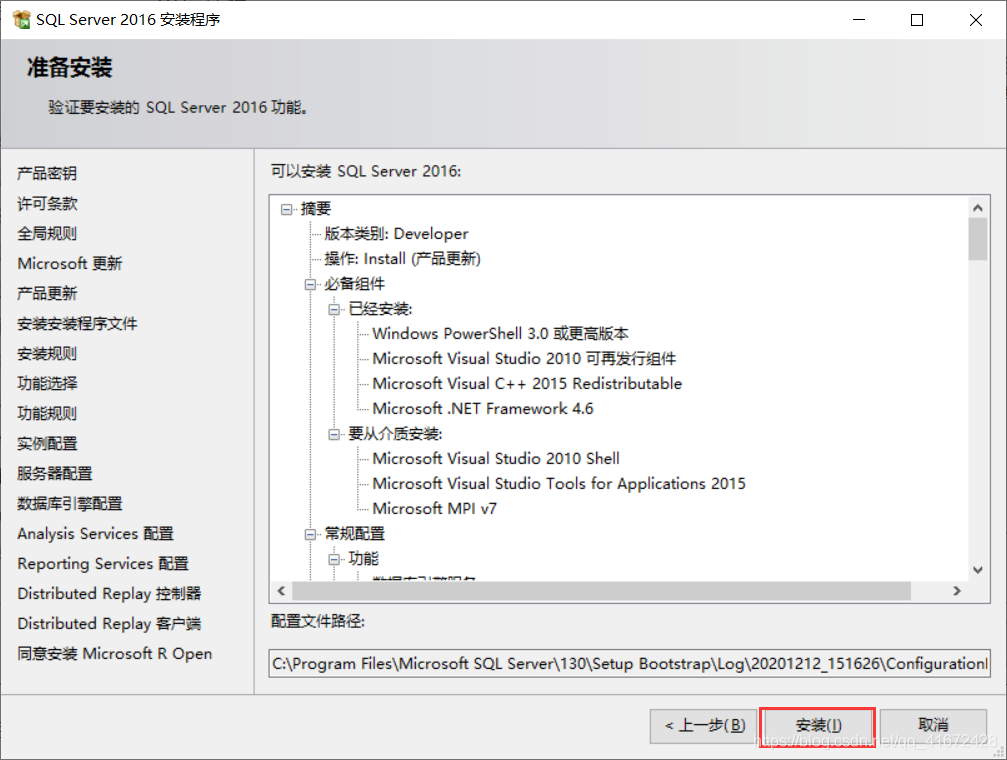Image resolution: width=1007 pixels, height=760 pixels.
Task: Maximize the SQL Server setup window
Action: [x=917, y=20]
